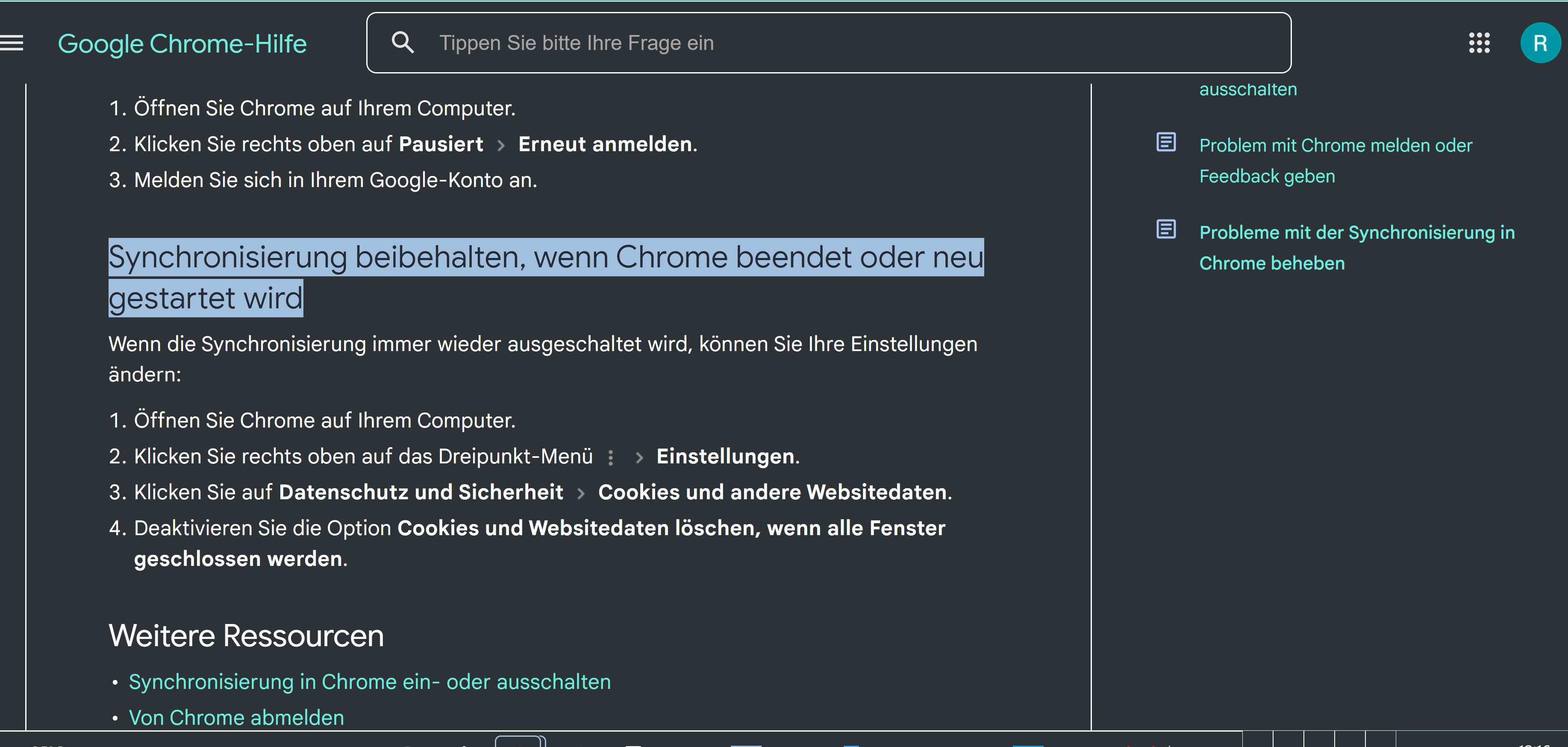1568x747 pixels.
Task: Click the sidebar link ending in ausschalten
Action: pyautogui.click(x=1248, y=89)
